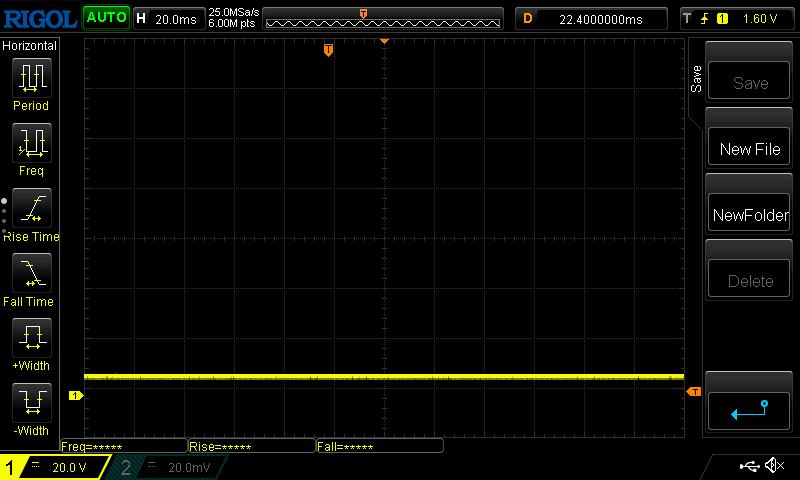Click the orange T trigger position marker
Viewport: 800px width, 480px height.
pos(329,50)
